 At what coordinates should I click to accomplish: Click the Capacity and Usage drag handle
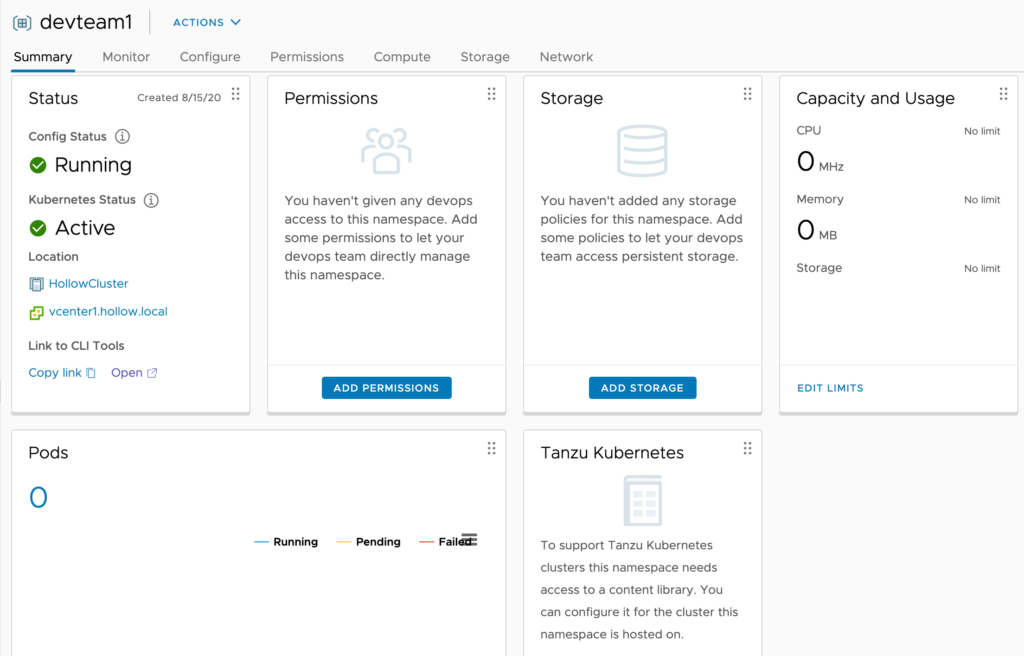(x=1003, y=94)
